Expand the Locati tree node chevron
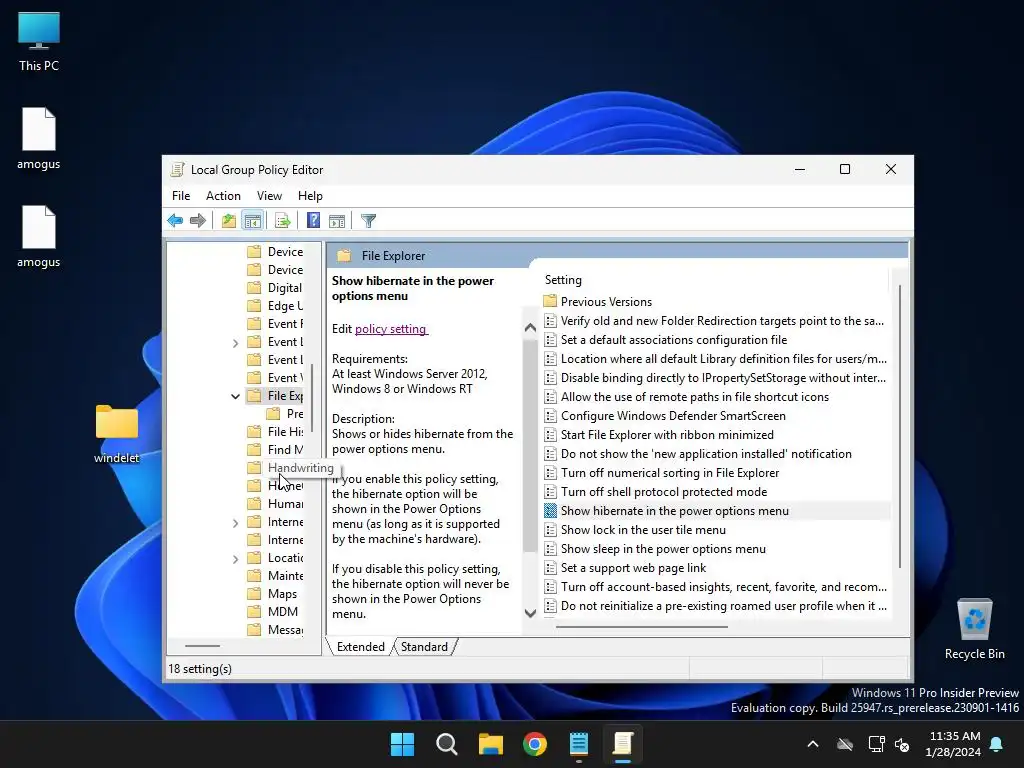Screen dimensions: 1024x768 (x=235, y=559)
